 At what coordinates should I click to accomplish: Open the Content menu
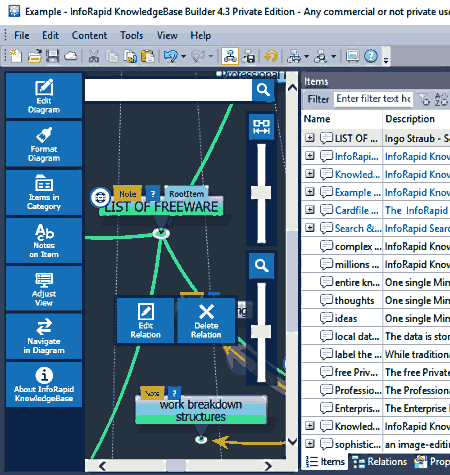[x=89, y=35]
